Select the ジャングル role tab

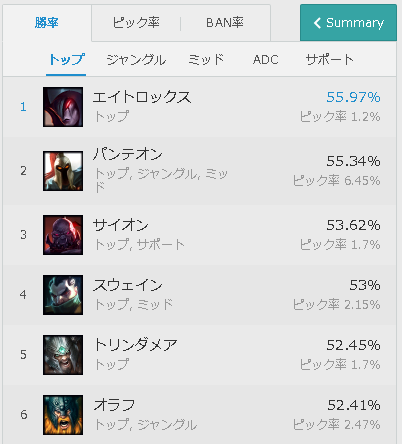(x=136, y=60)
